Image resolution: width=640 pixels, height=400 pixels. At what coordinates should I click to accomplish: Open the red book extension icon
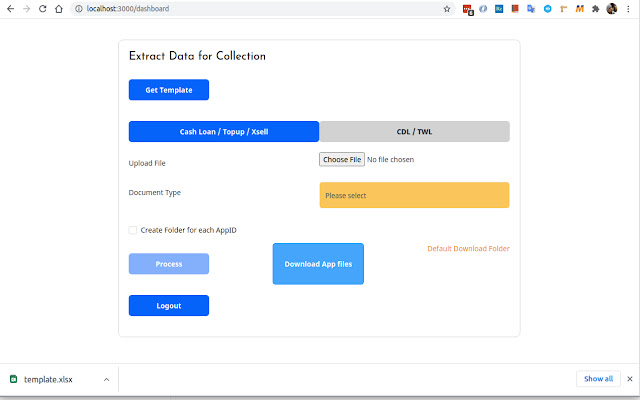pos(515,9)
